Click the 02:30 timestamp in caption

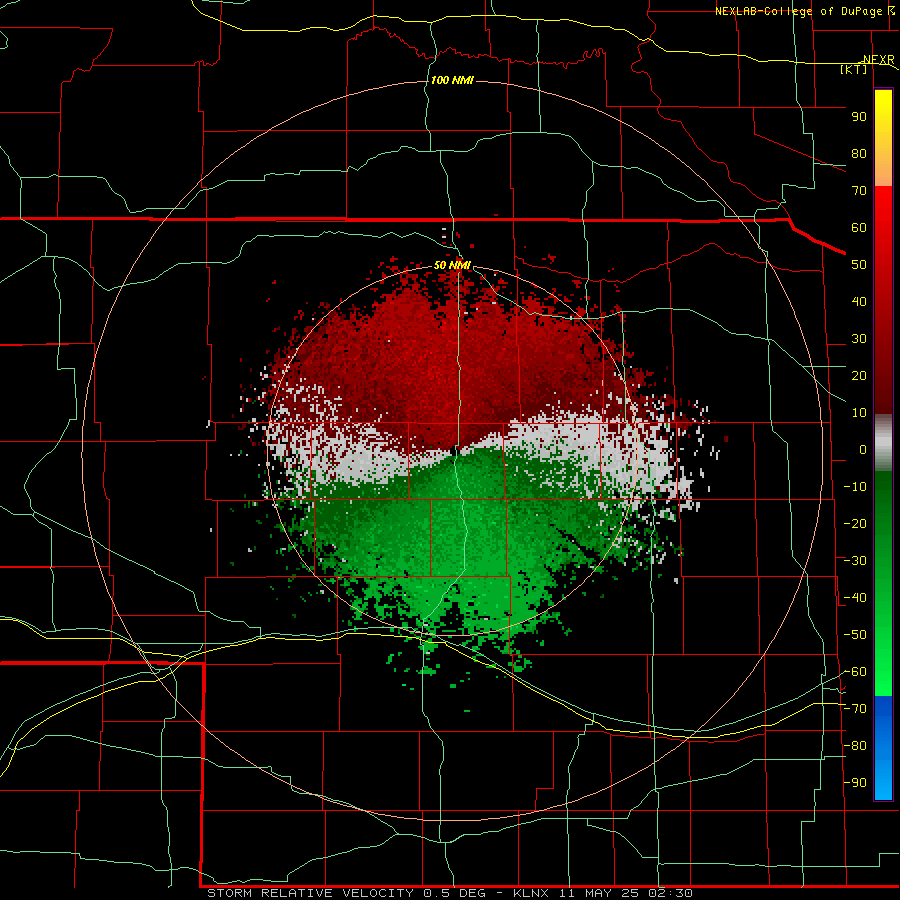670,893
